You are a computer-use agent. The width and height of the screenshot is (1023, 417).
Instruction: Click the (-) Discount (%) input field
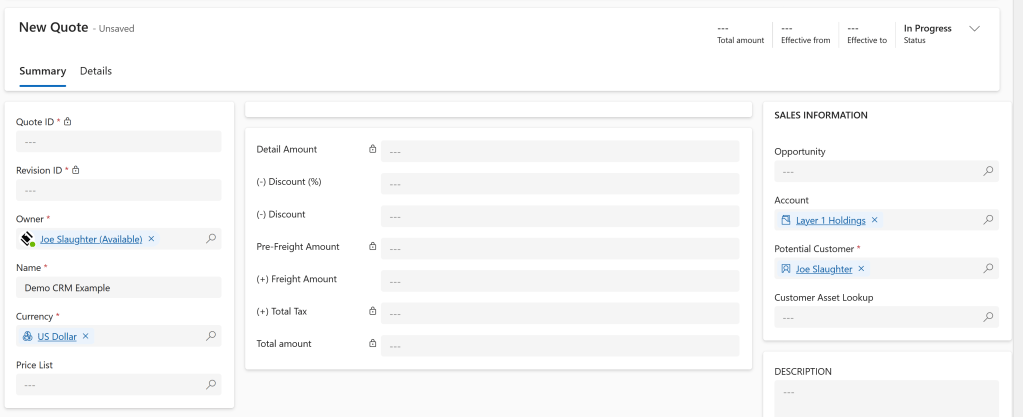[x=560, y=184]
